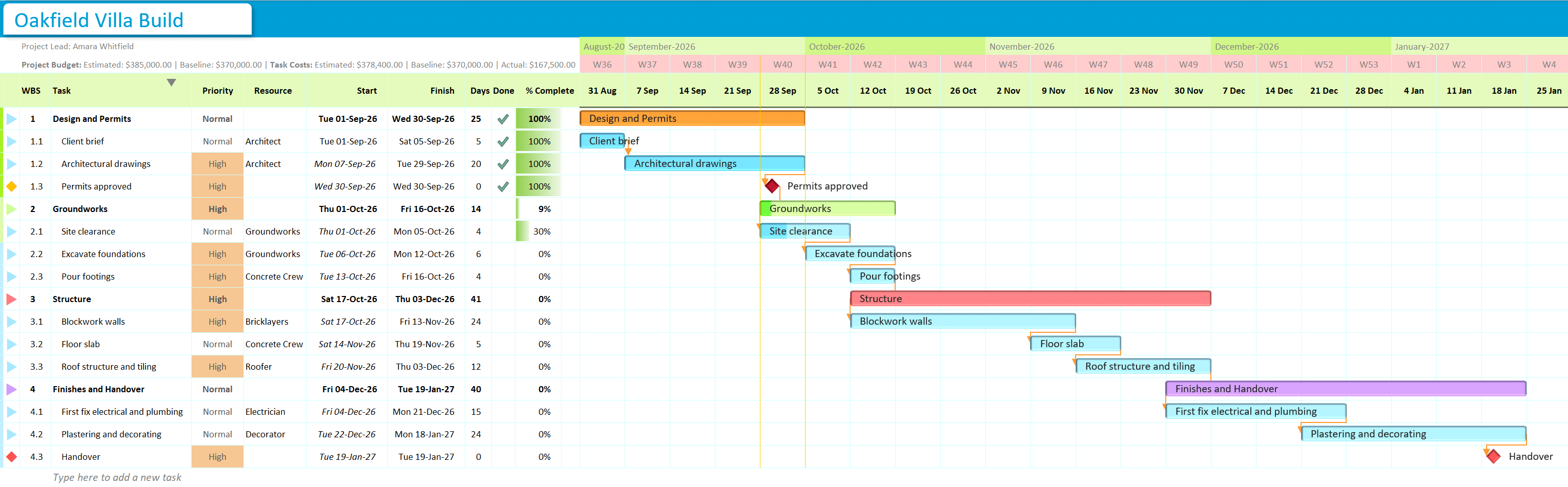
Task: Tick the Done cell for Excavate foundations
Action: pyautogui.click(x=503, y=254)
